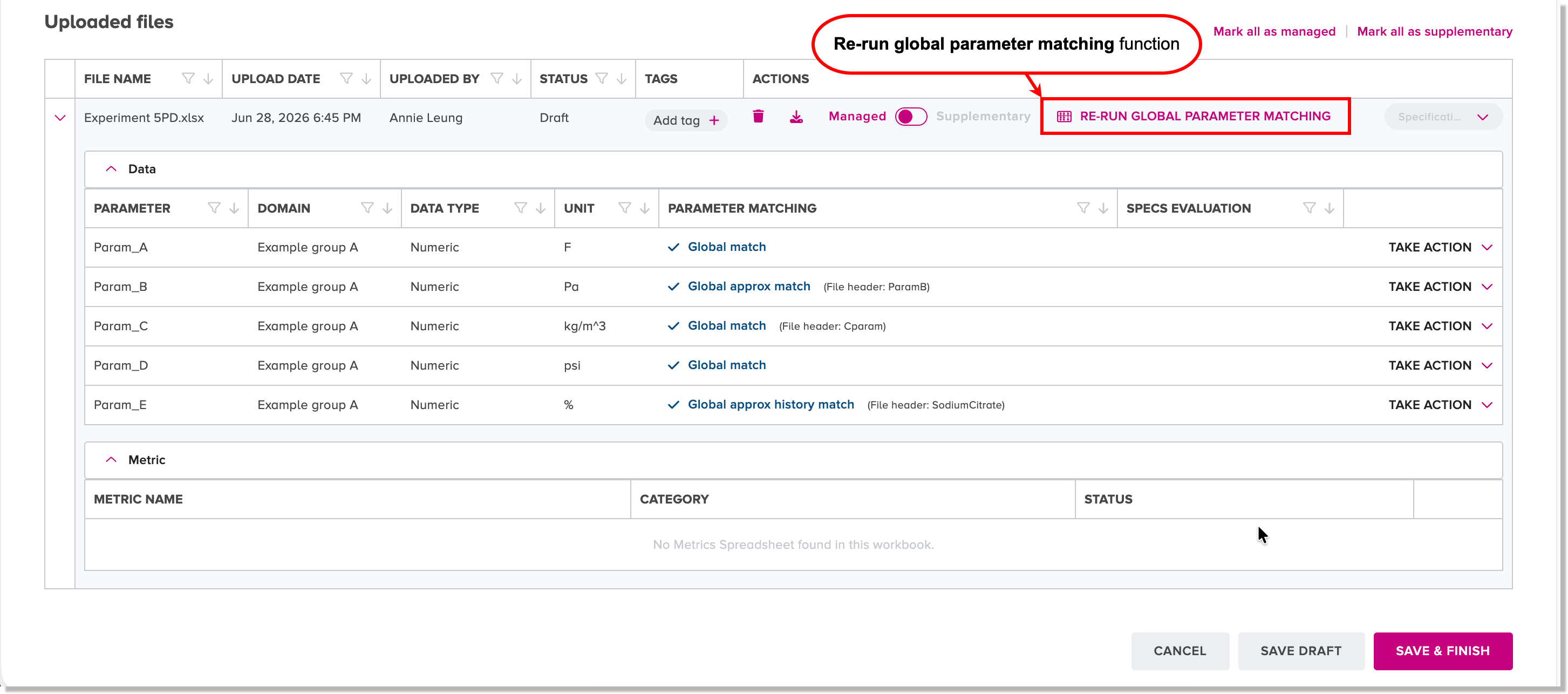Click Global approx history match for Param_E
Viewport: 1568px width, 694px height.
point(771,404)
